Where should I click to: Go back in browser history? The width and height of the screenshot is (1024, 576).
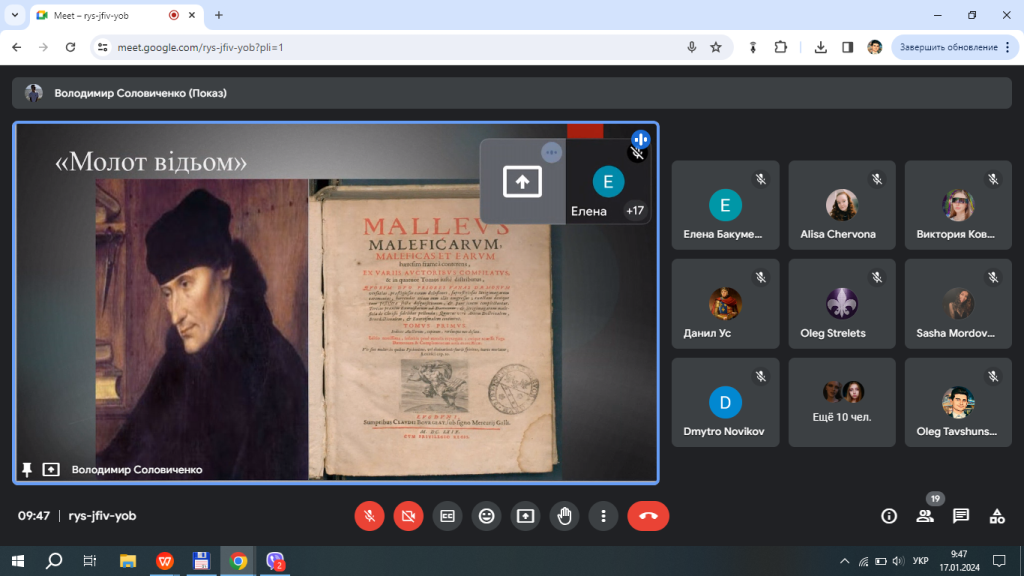coord(16,47)
